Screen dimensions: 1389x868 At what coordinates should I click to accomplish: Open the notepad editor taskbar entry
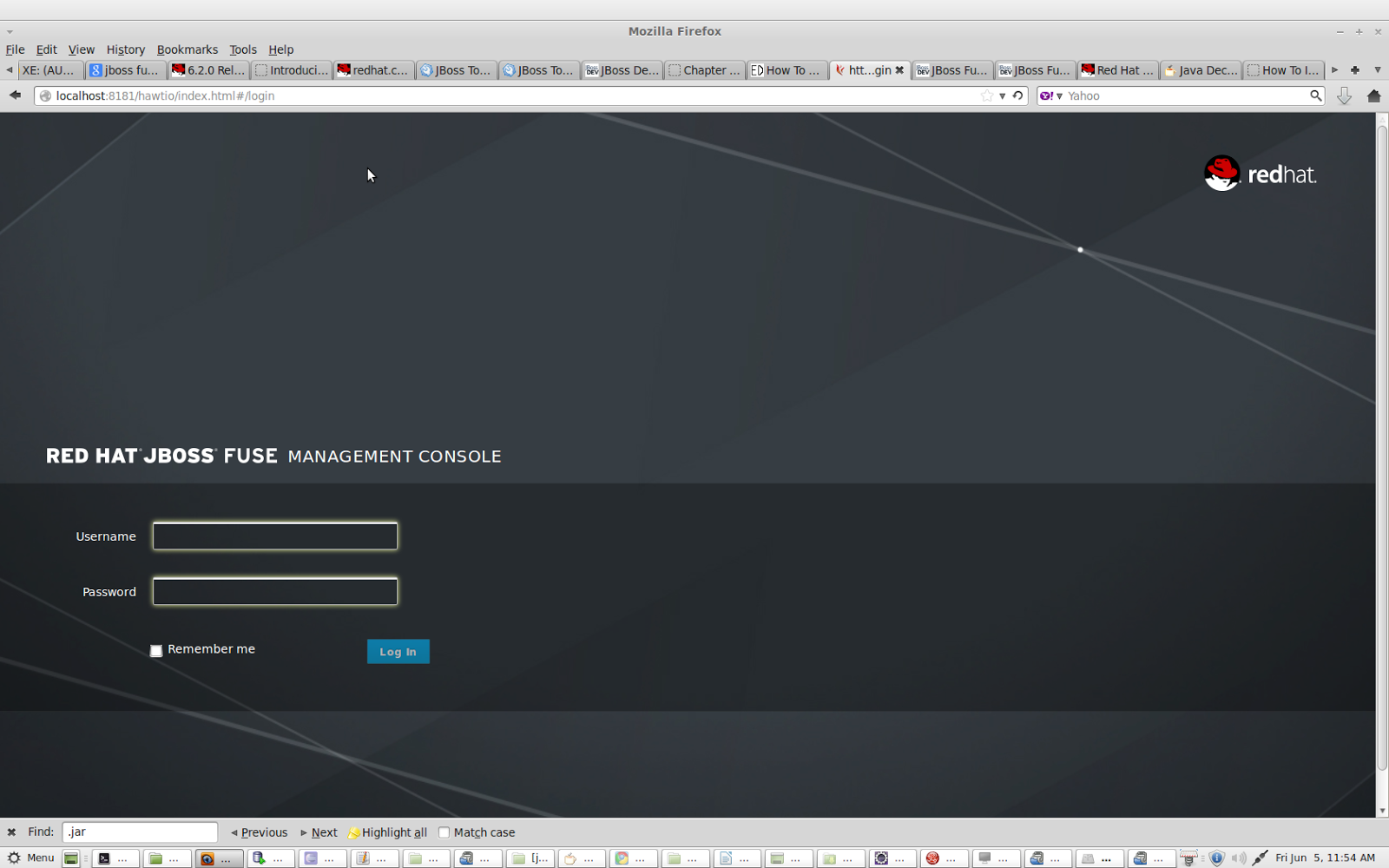click(x=374, y=858)
